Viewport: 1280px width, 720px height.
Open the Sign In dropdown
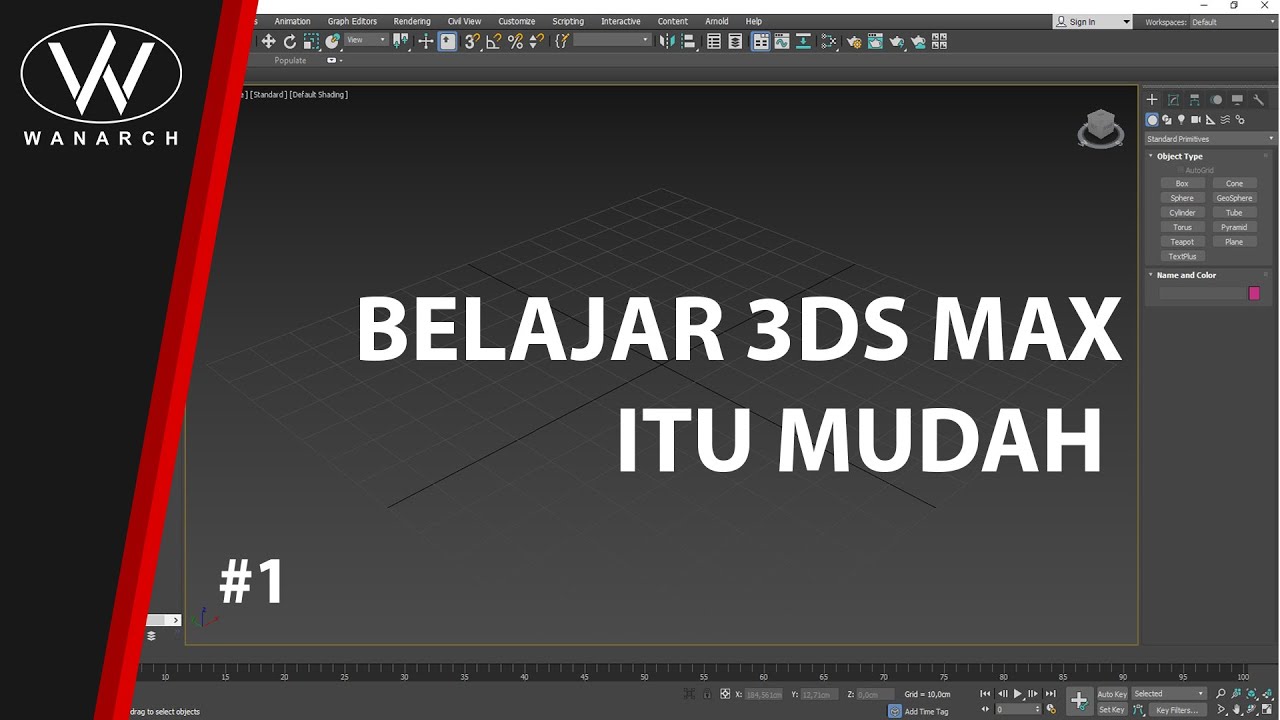tap(1093, 22)
